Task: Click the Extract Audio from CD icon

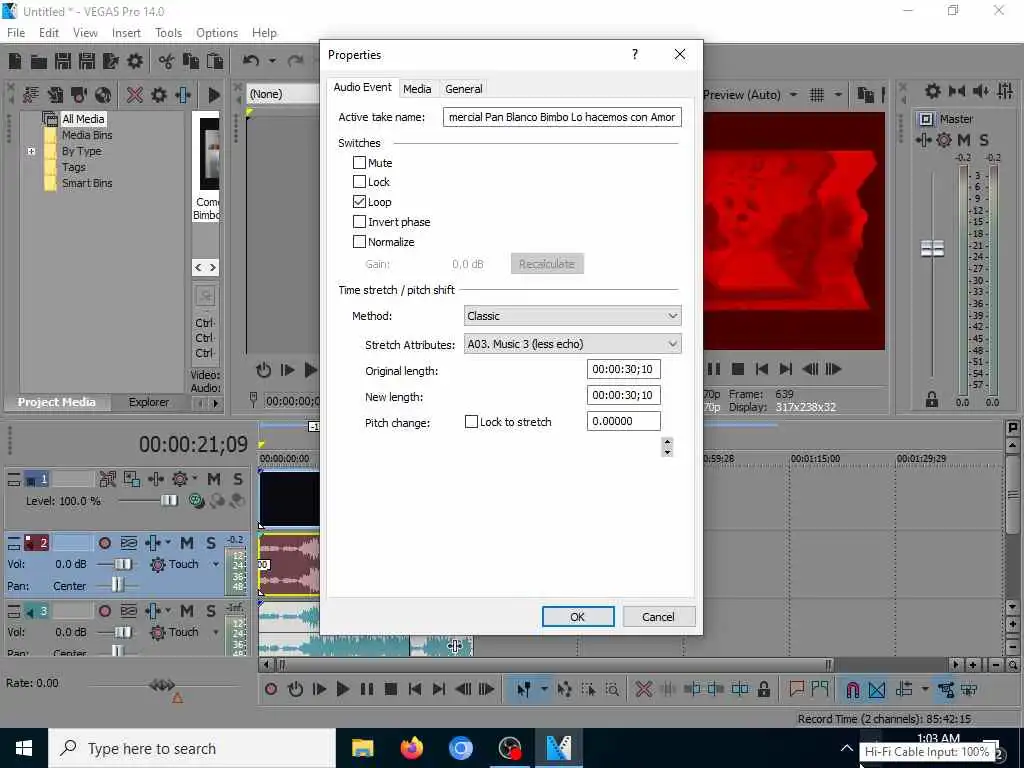Action: (103, 95)
